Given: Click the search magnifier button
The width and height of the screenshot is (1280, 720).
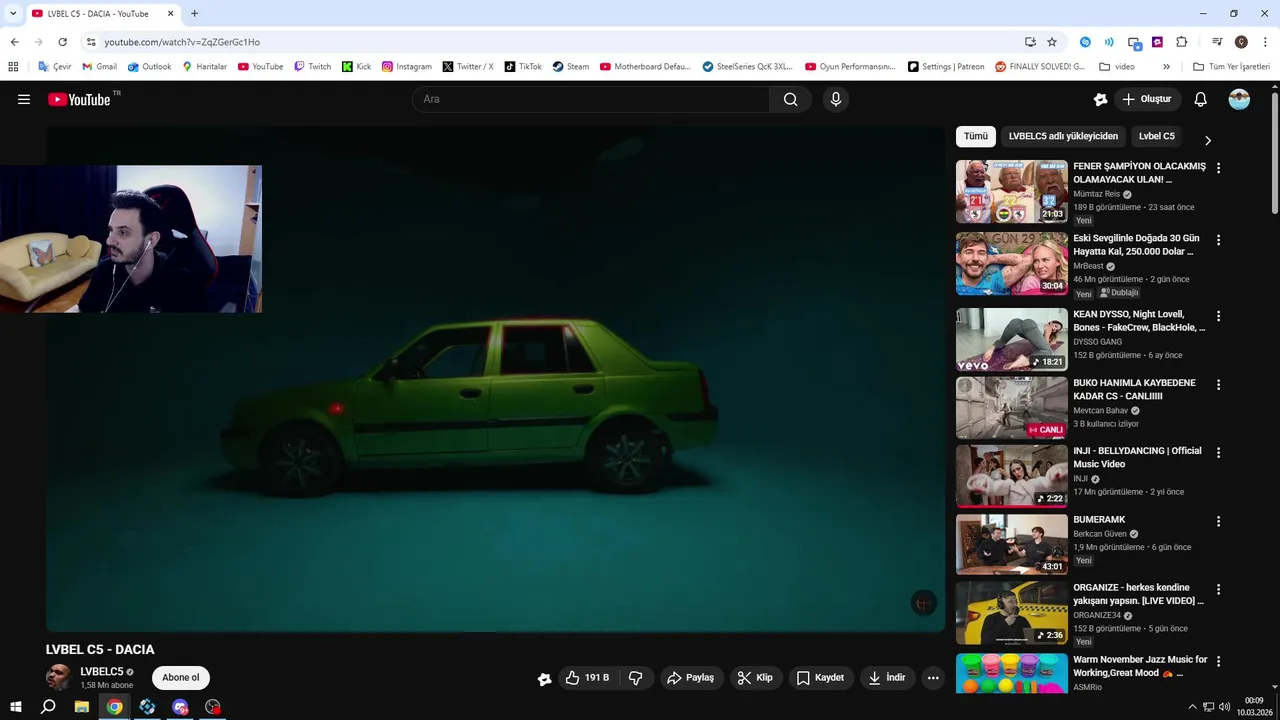Looking at the screenshot, I should pos(790,99).
